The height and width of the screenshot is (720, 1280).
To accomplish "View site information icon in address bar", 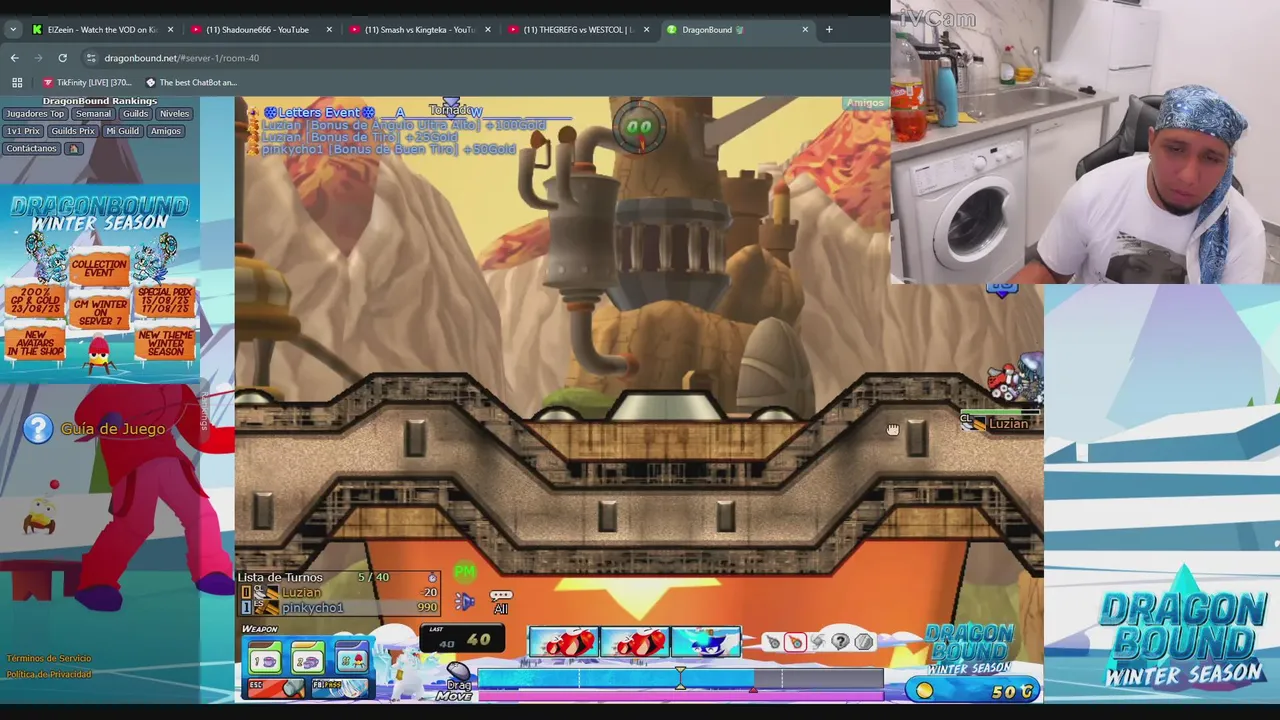I will tap(91, 58).
